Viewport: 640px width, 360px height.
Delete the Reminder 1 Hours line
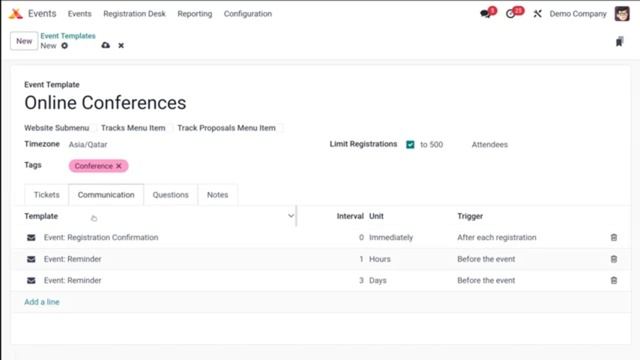pyautogui.click(x=613, y=259)
